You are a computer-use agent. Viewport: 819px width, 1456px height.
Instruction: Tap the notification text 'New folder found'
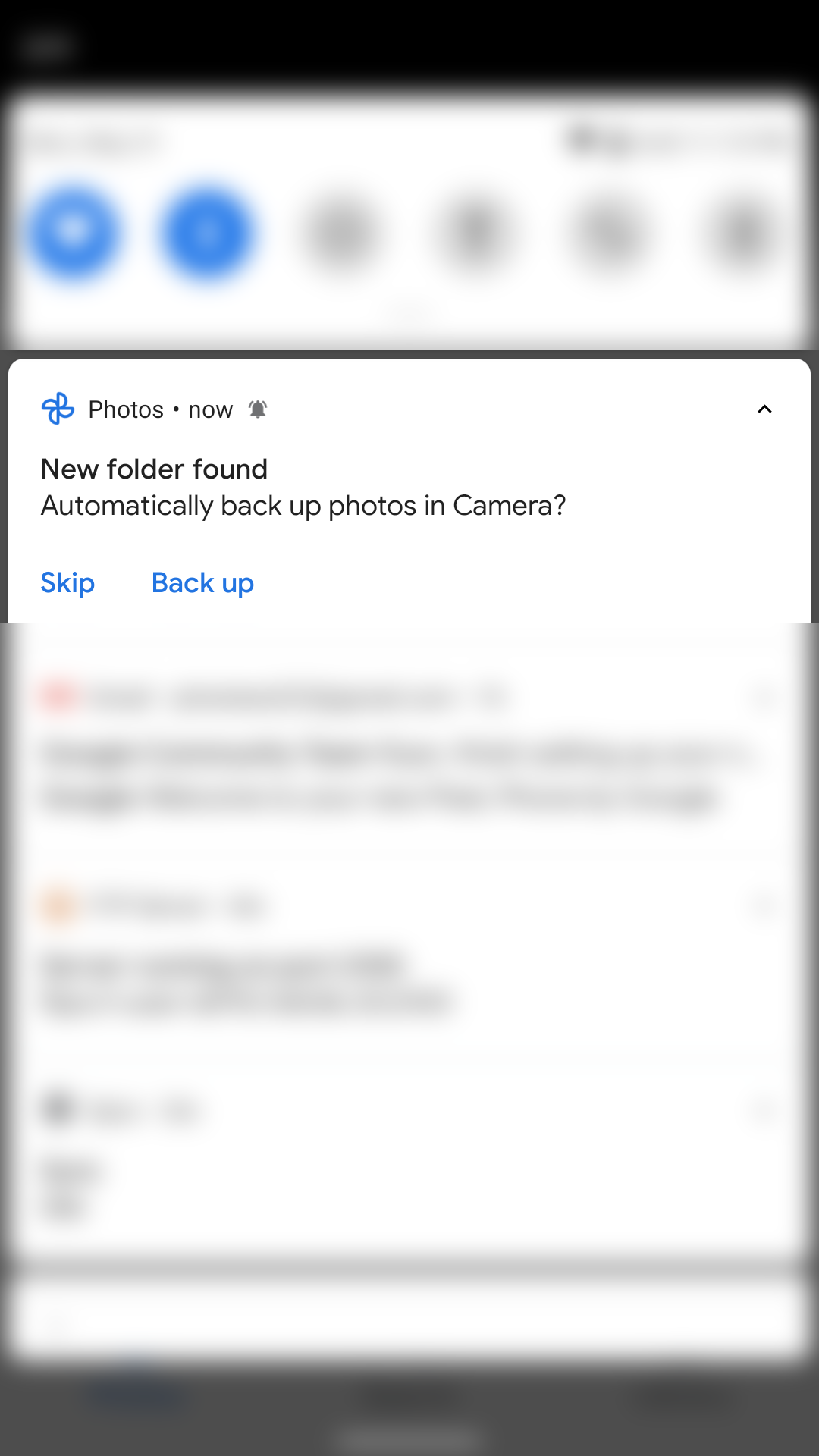(154, 469)
